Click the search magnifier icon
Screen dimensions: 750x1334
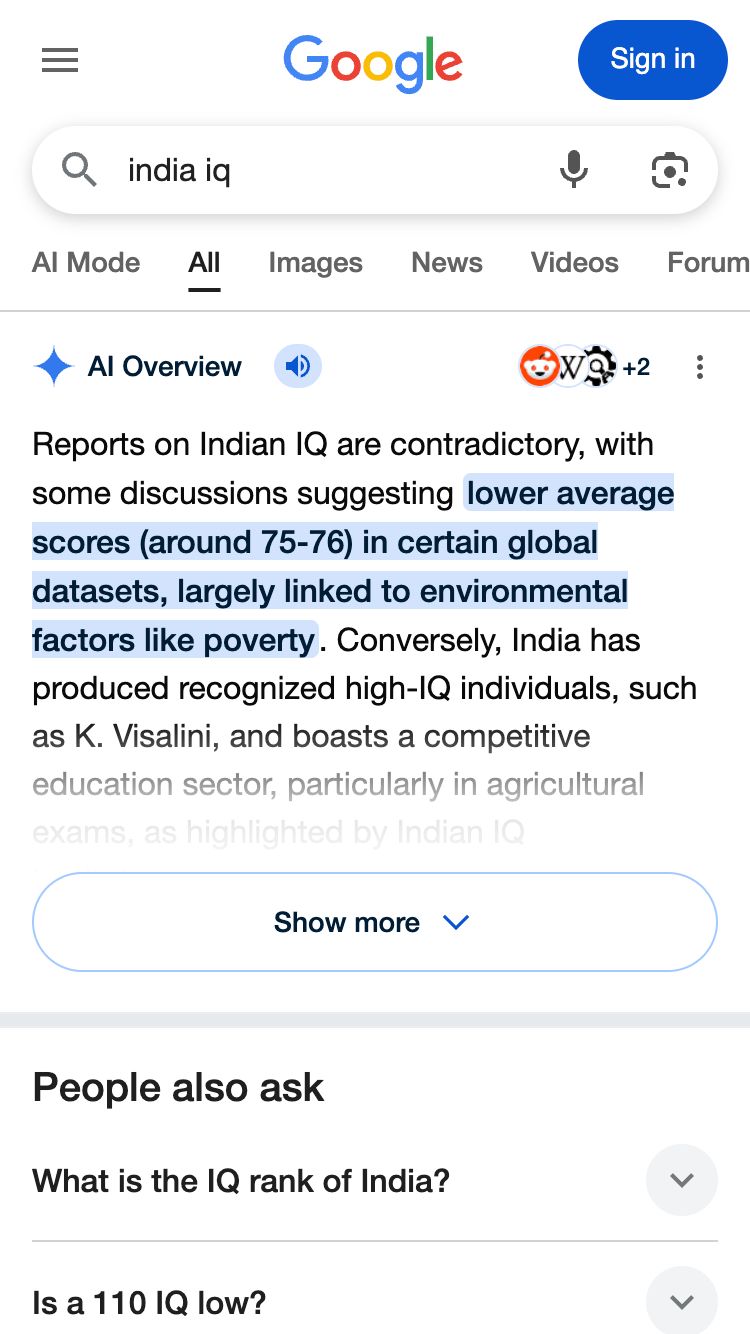[79, 170]
